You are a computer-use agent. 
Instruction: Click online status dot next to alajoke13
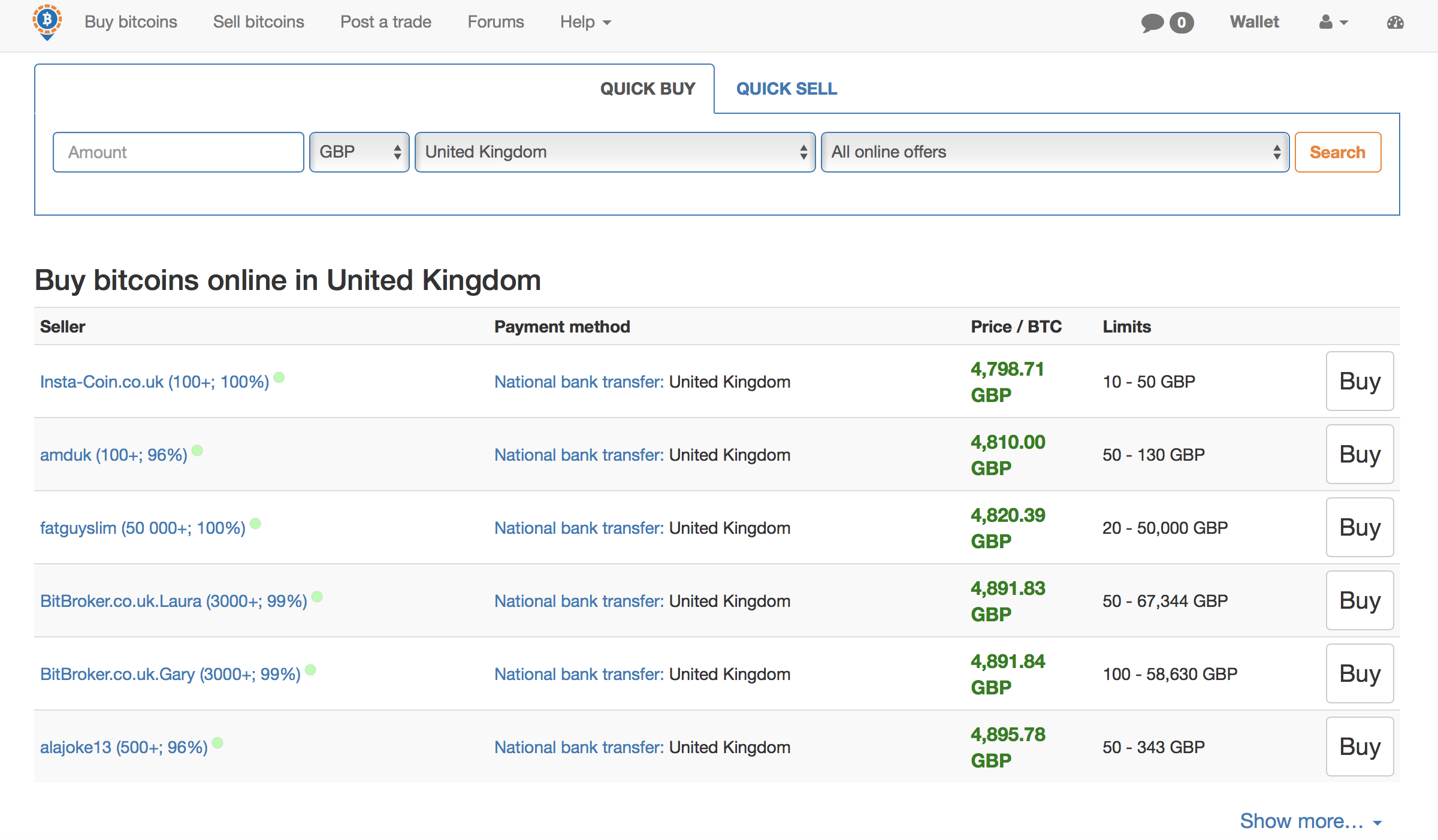point(217,742)
